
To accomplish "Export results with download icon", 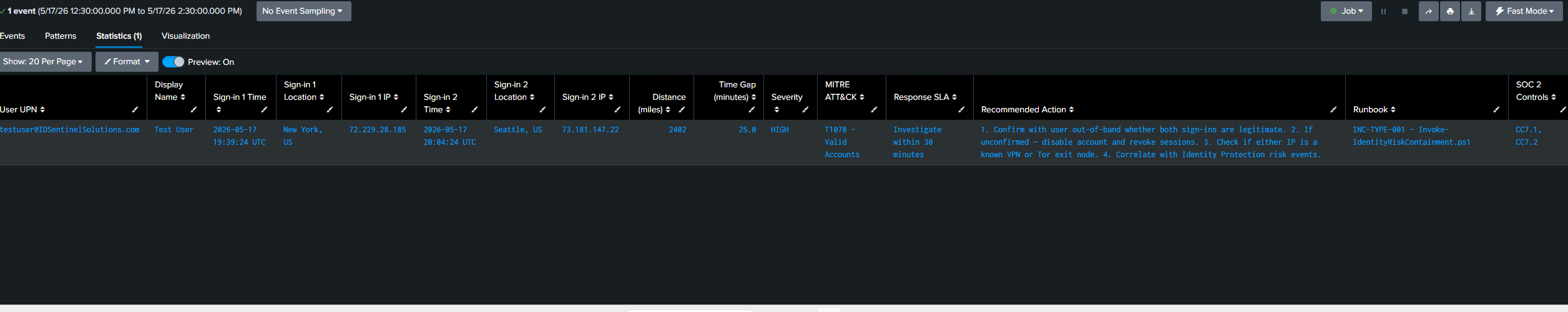I will click(x=1471, y=11).
